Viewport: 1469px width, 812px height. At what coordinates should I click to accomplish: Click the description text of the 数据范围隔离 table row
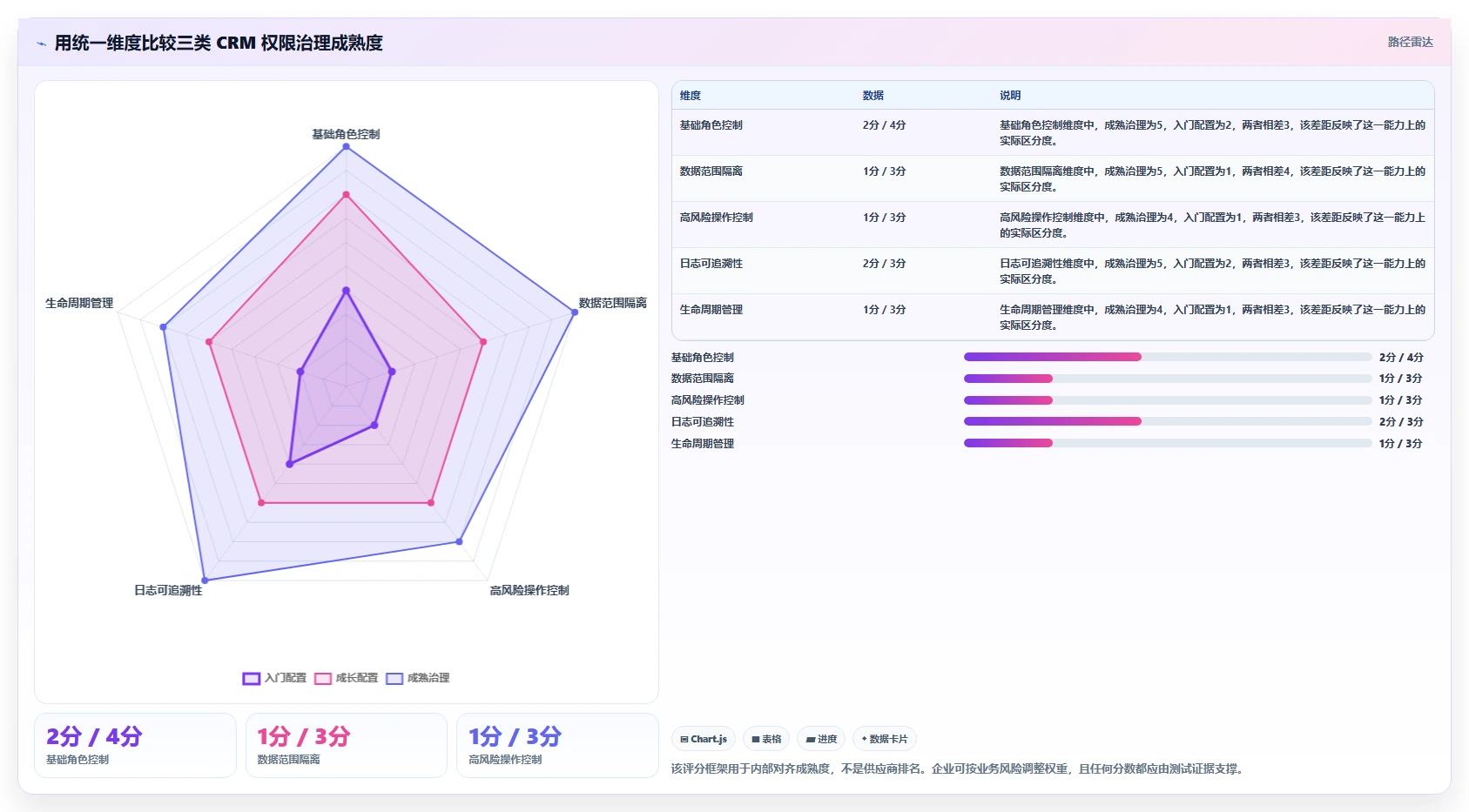[1212, 179]
